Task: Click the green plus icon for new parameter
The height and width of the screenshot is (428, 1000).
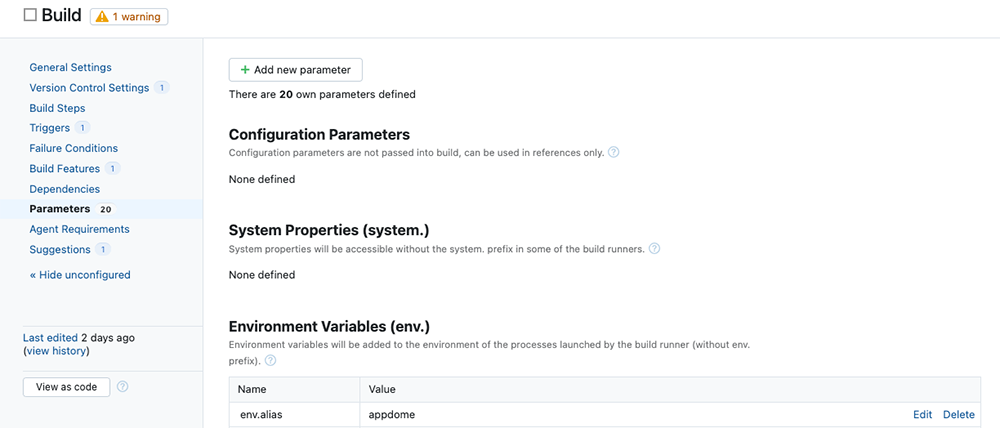Action: [245, 70]
